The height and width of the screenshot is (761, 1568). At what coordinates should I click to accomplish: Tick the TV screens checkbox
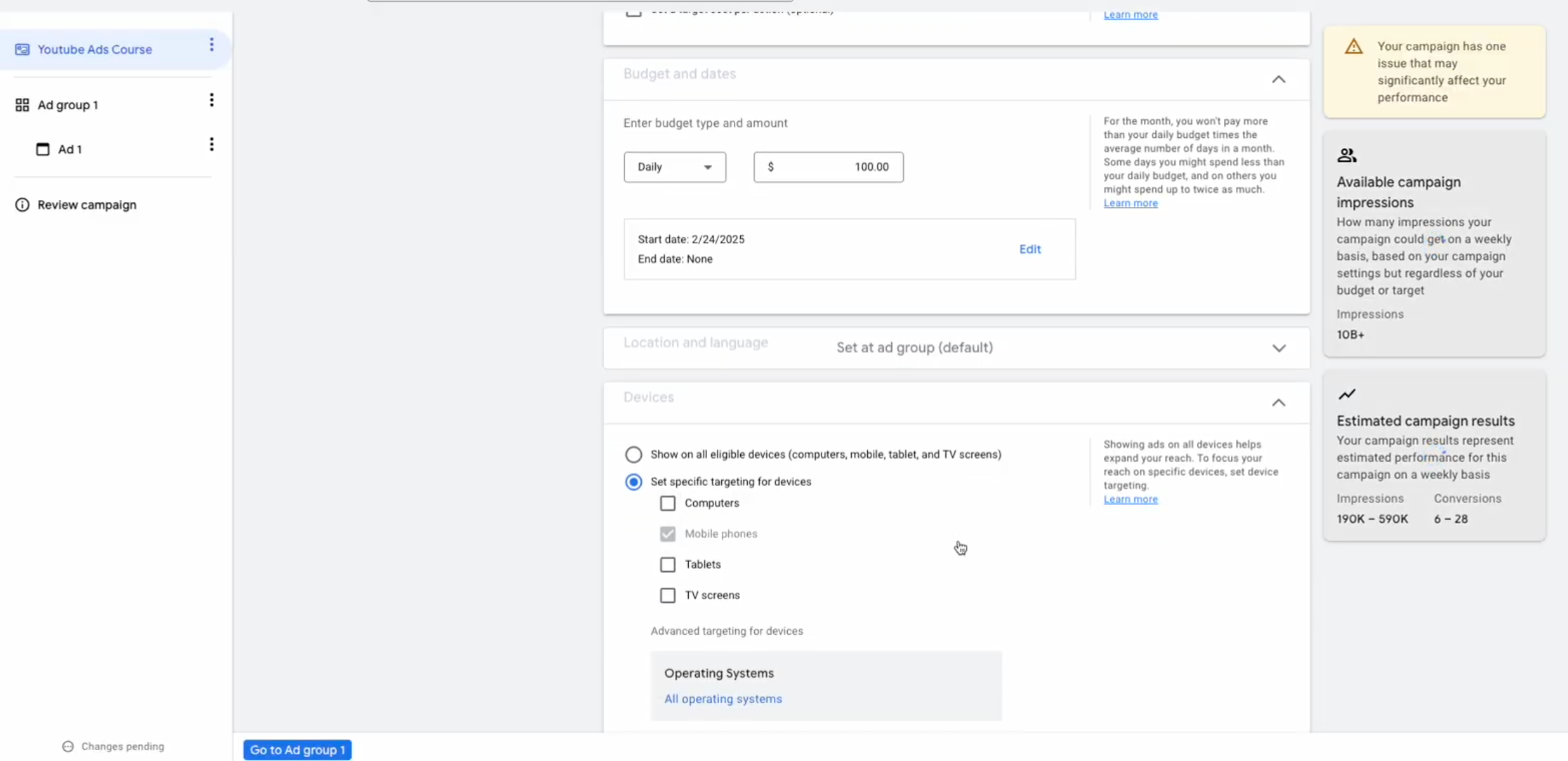tap(667, 595)
